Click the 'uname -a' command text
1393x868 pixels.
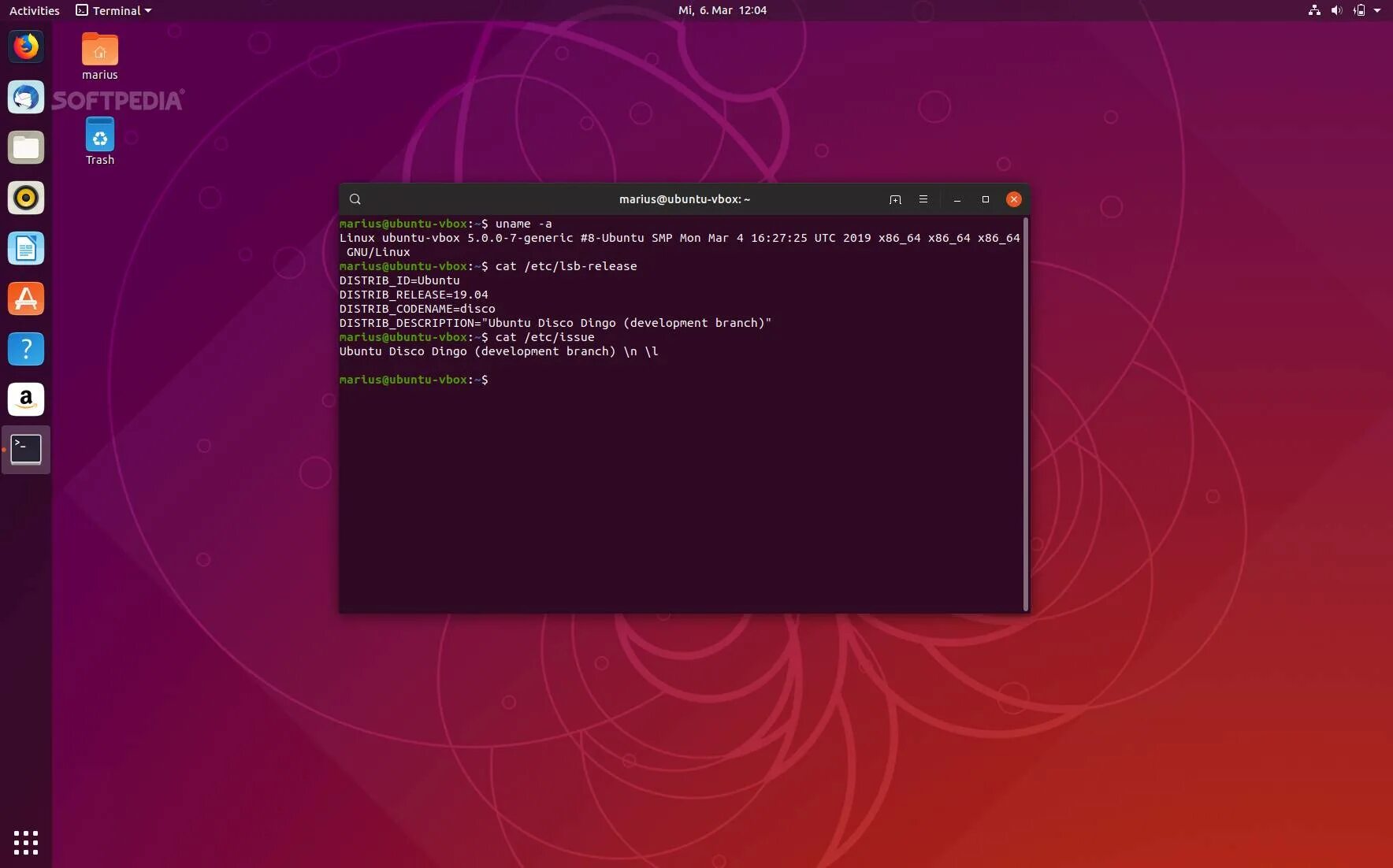tap(523, 224)
